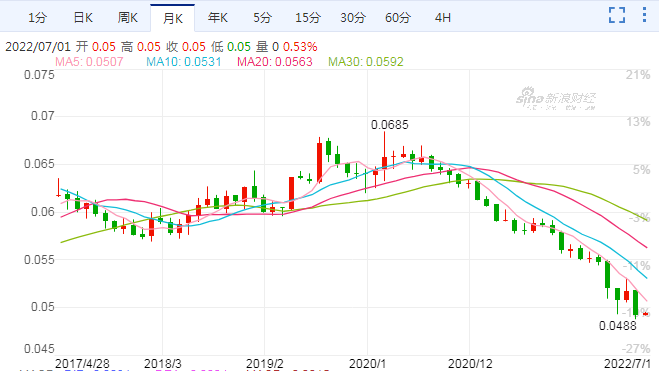659x371 pixels.
Task: Click the 2022/07/01 date readout
Action: pos(38,47)
